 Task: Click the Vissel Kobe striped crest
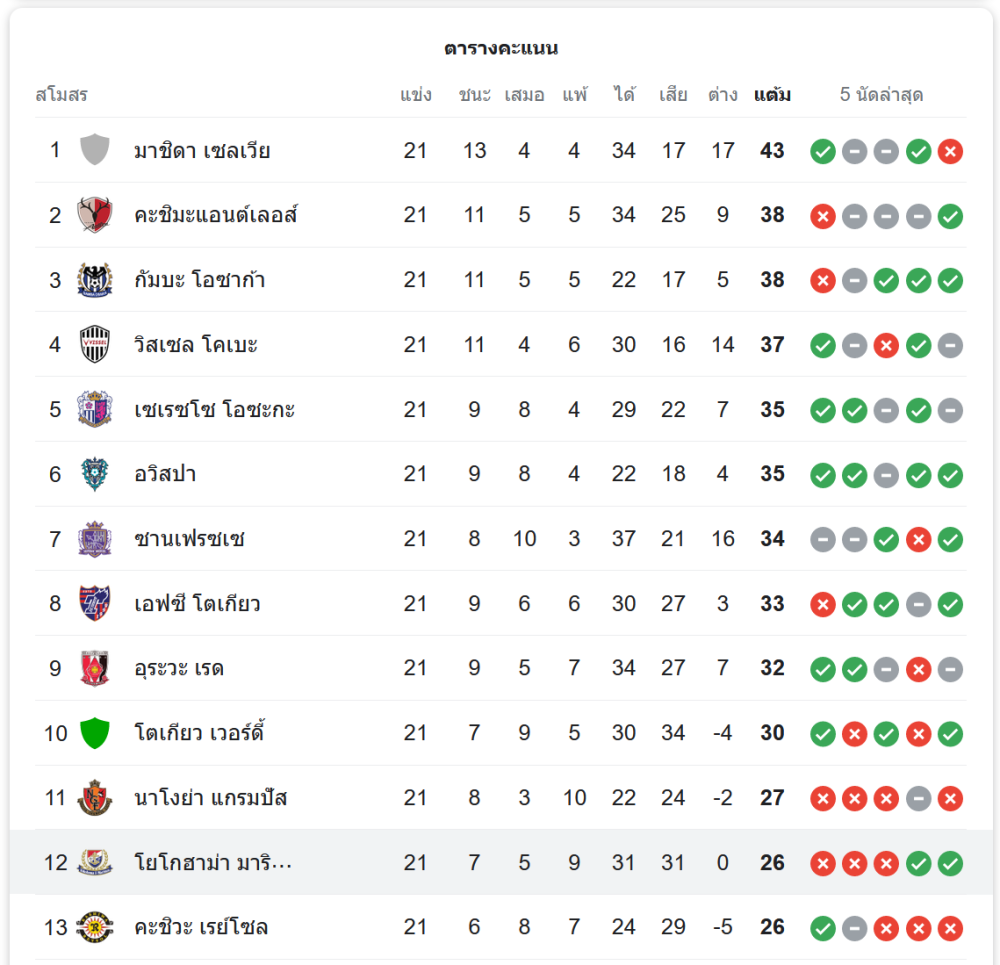pyautogui.click(x=95, y=344)
